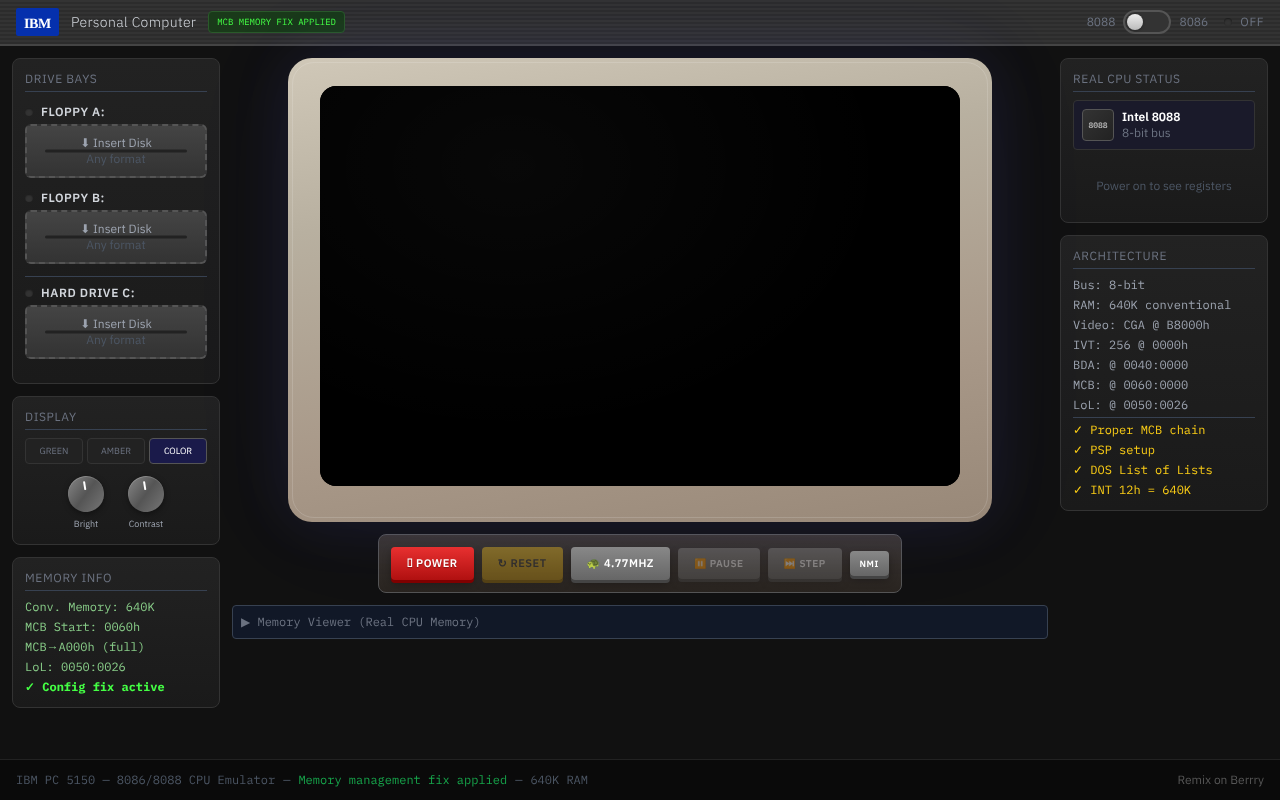
Task: Click the PAUSE playback control
Action: 718,564
